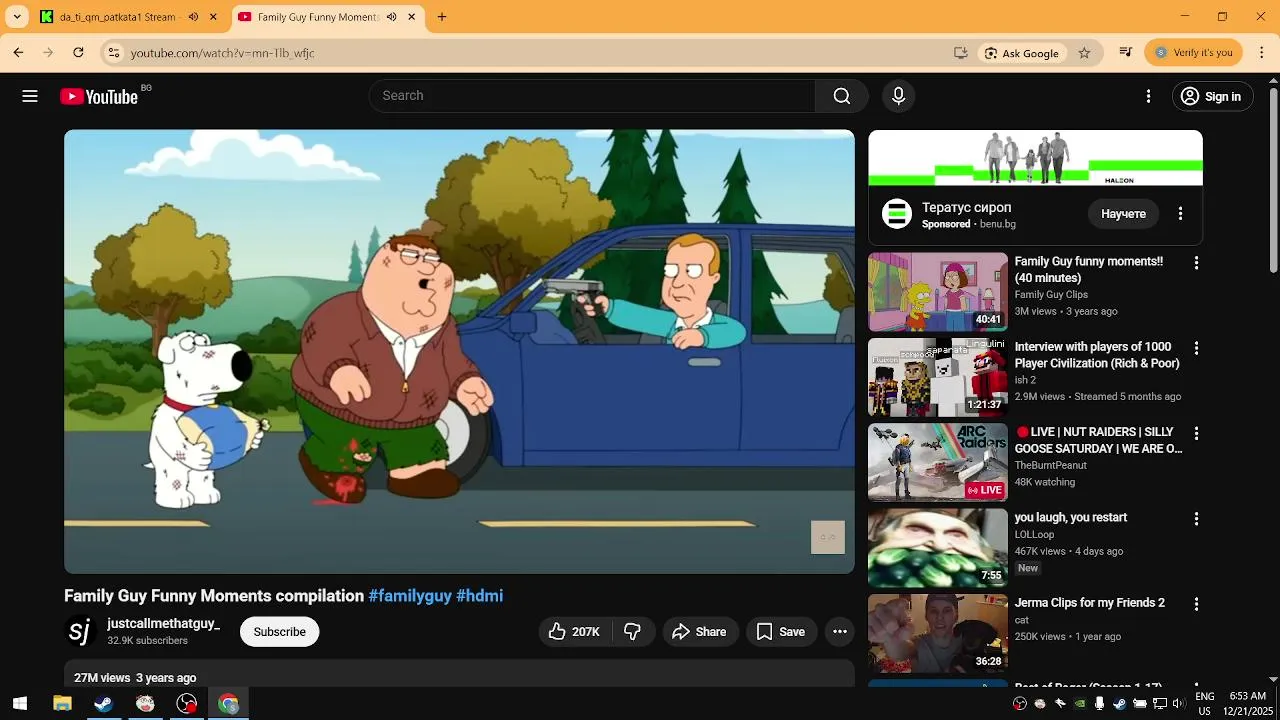This screenshot has width=1280, height=720.
Task: Click Verify it's you profile chip
Action: point(1193,53)
